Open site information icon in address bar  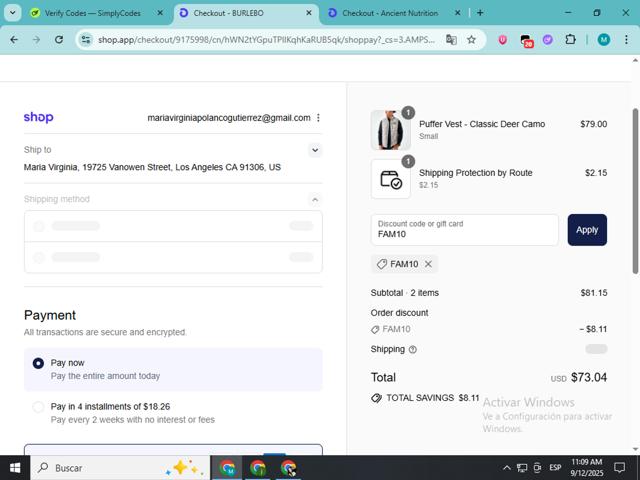[86, 40]
